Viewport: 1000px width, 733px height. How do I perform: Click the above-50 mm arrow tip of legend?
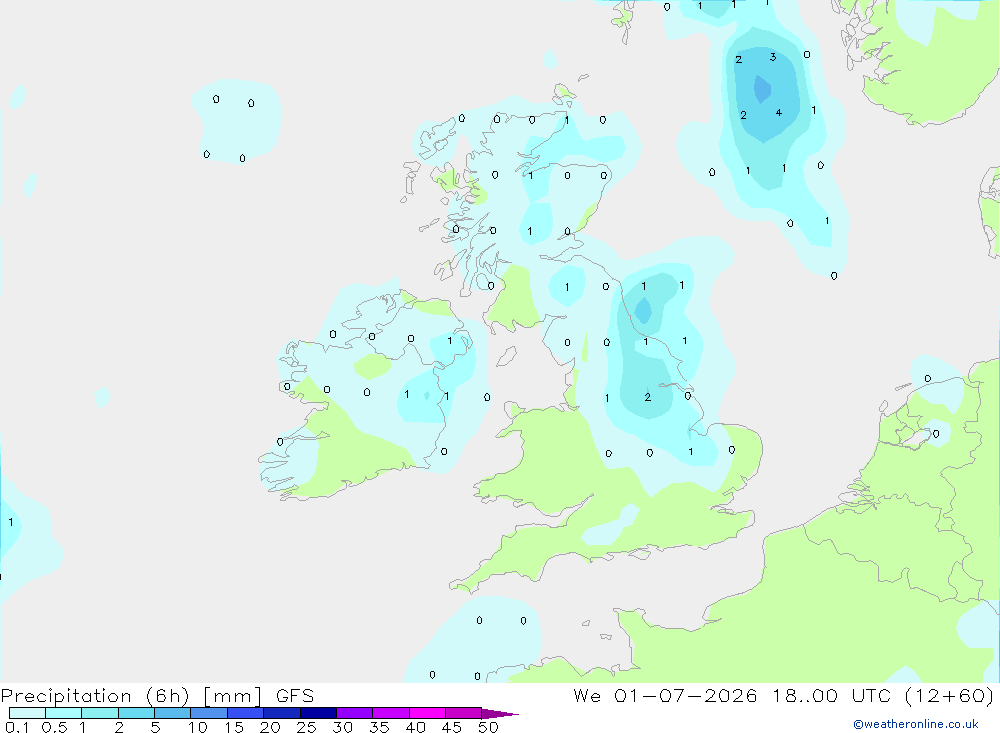pyautogui.click(x=499, y=713)
